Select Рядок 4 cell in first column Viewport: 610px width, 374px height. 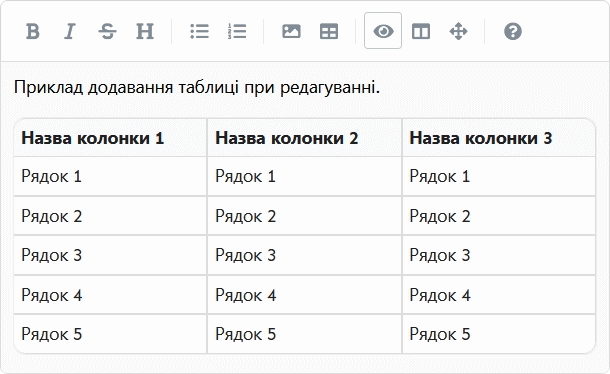click(x=110, y=295)
